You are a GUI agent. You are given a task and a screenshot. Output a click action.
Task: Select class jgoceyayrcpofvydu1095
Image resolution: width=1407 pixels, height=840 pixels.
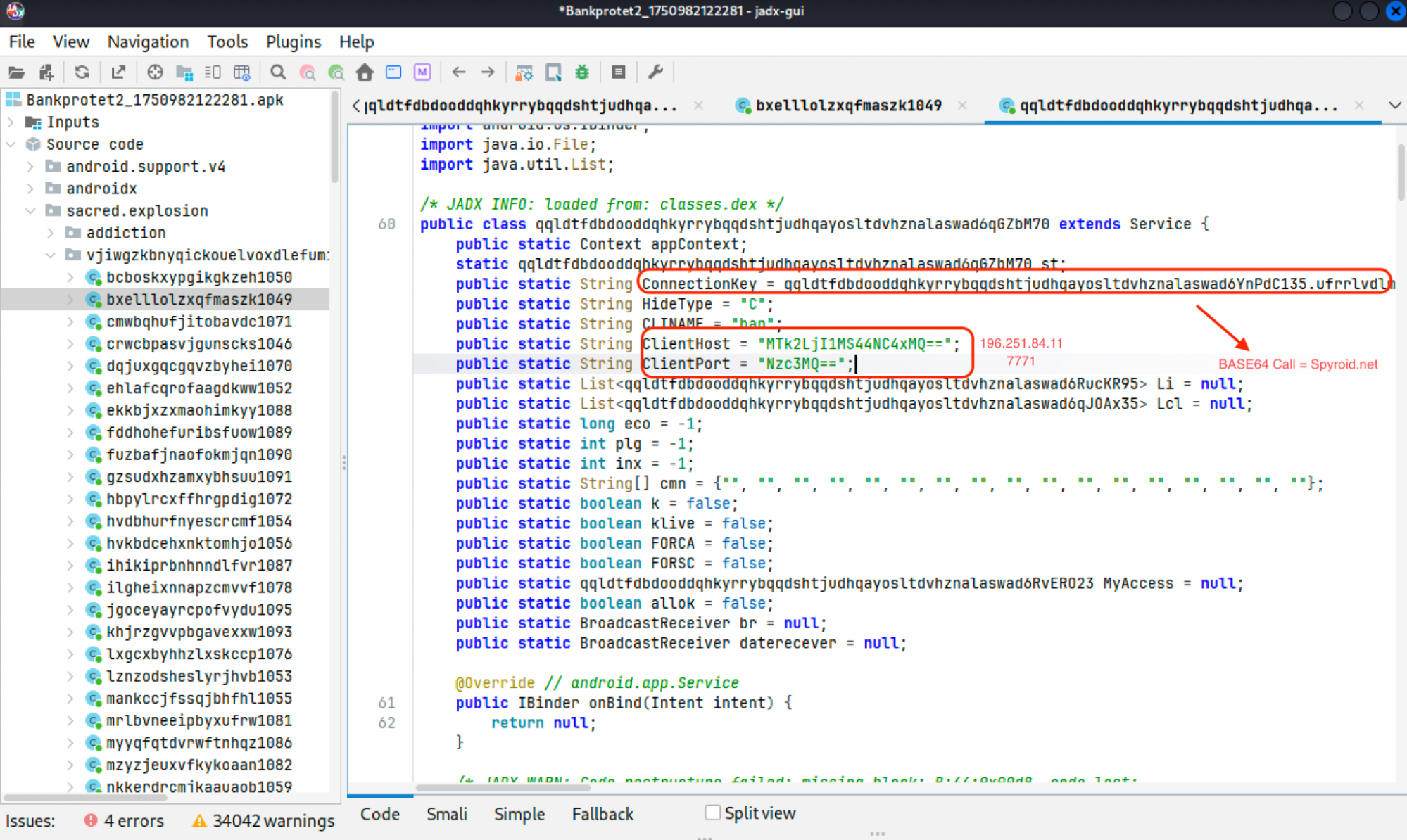click(198, 610)
